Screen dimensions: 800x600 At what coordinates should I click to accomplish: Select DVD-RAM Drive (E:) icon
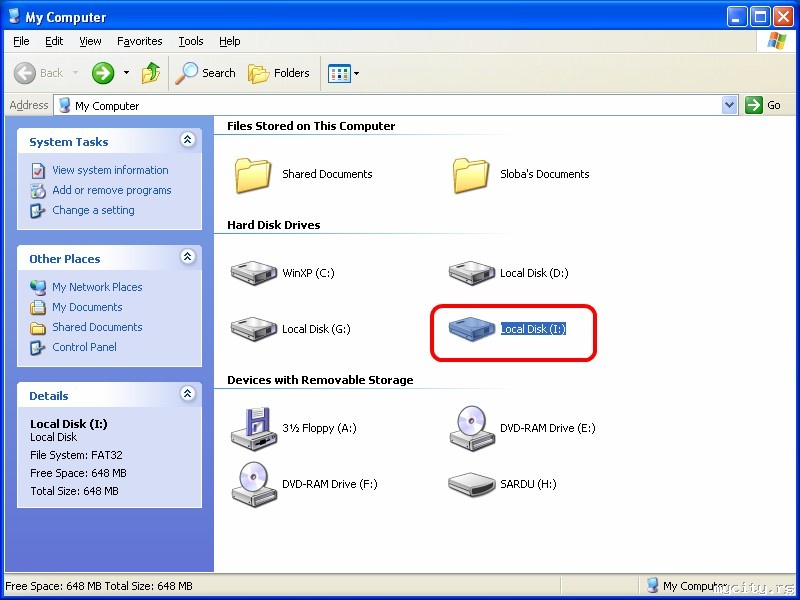pyautogui.click(x=471, y=429)
